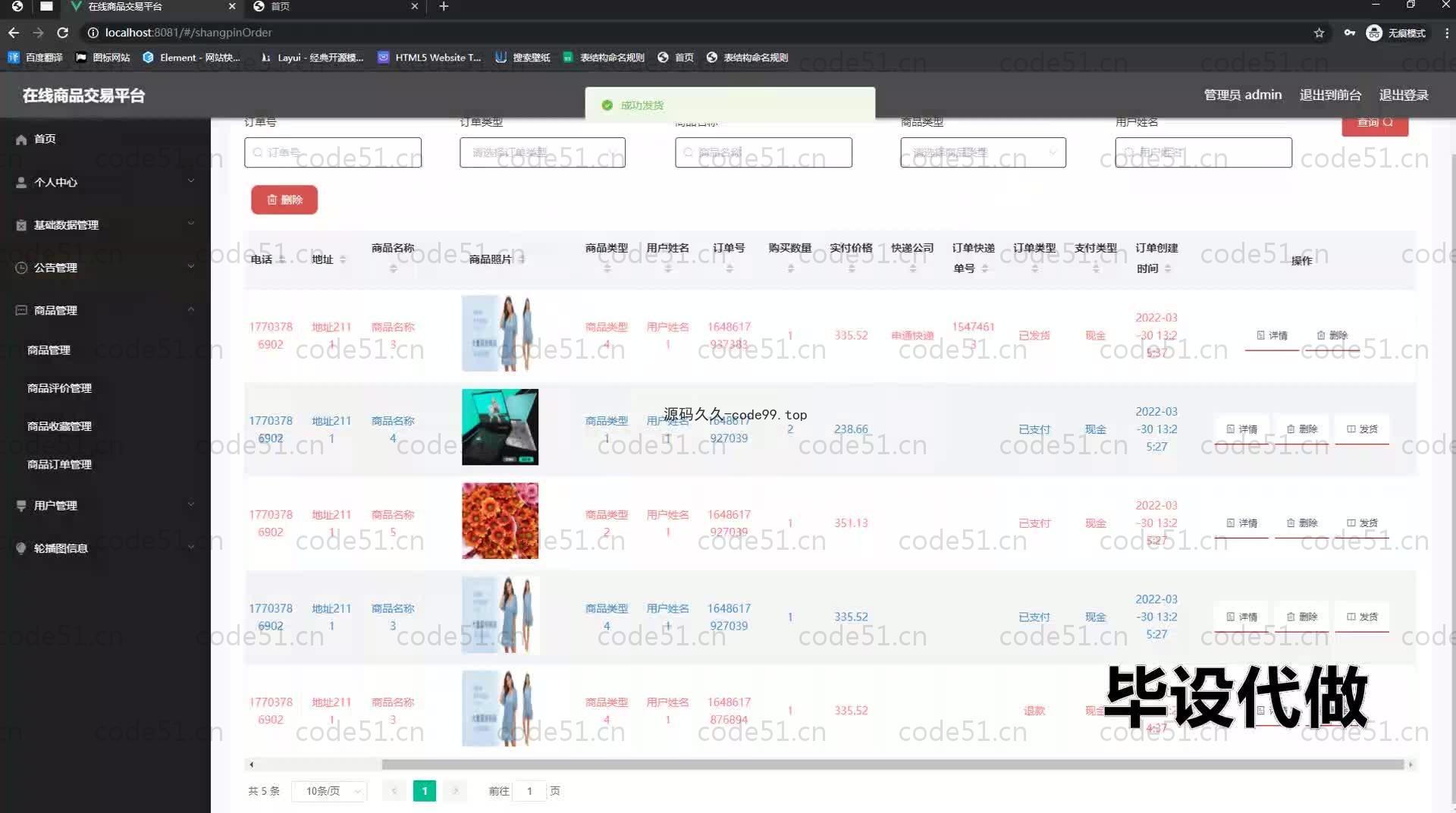Open 商品管理 submenu entry
The width and height of the screenshot is (1456, 813).
tap(49, 350)
